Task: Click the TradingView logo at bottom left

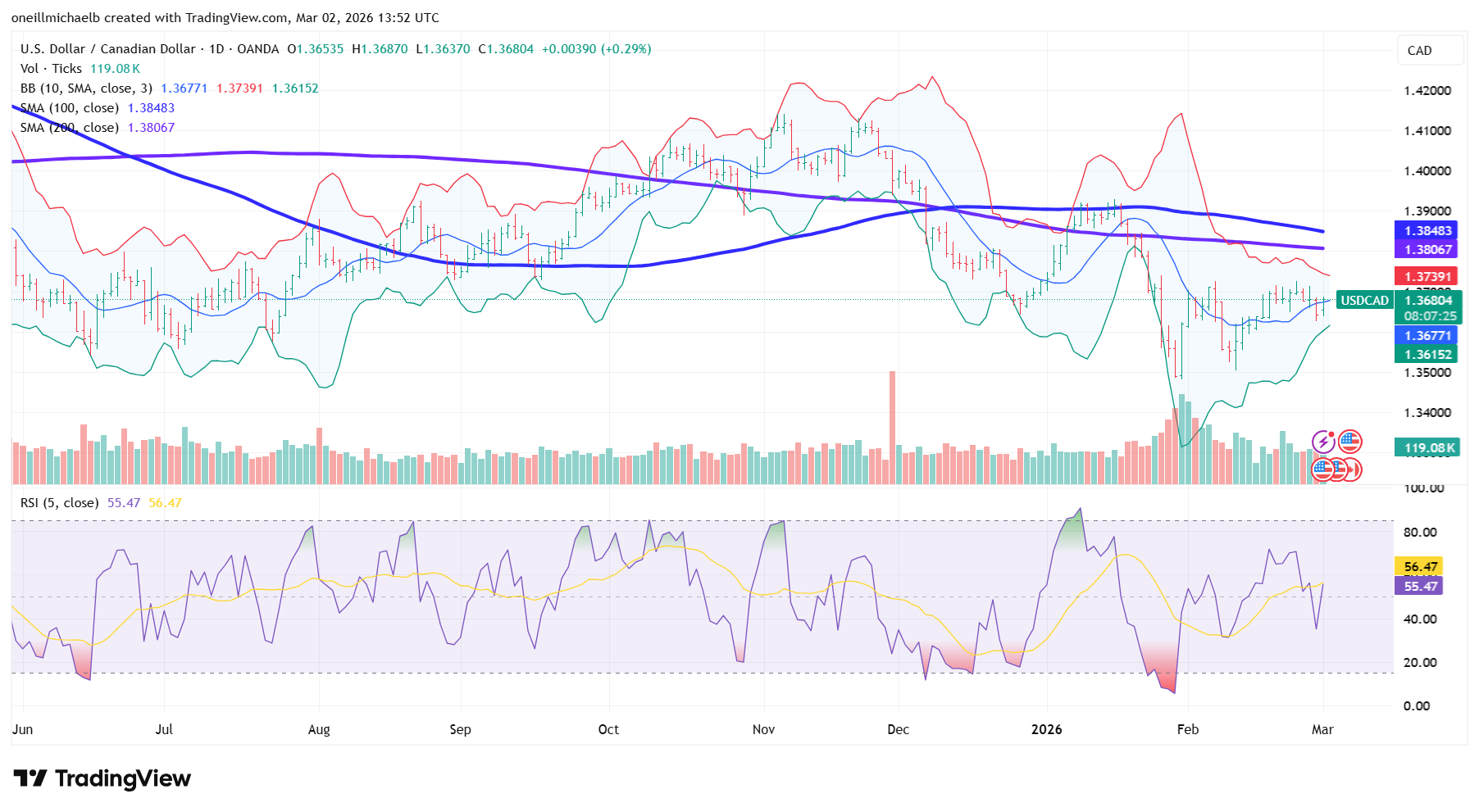Action: pos(102,778)
